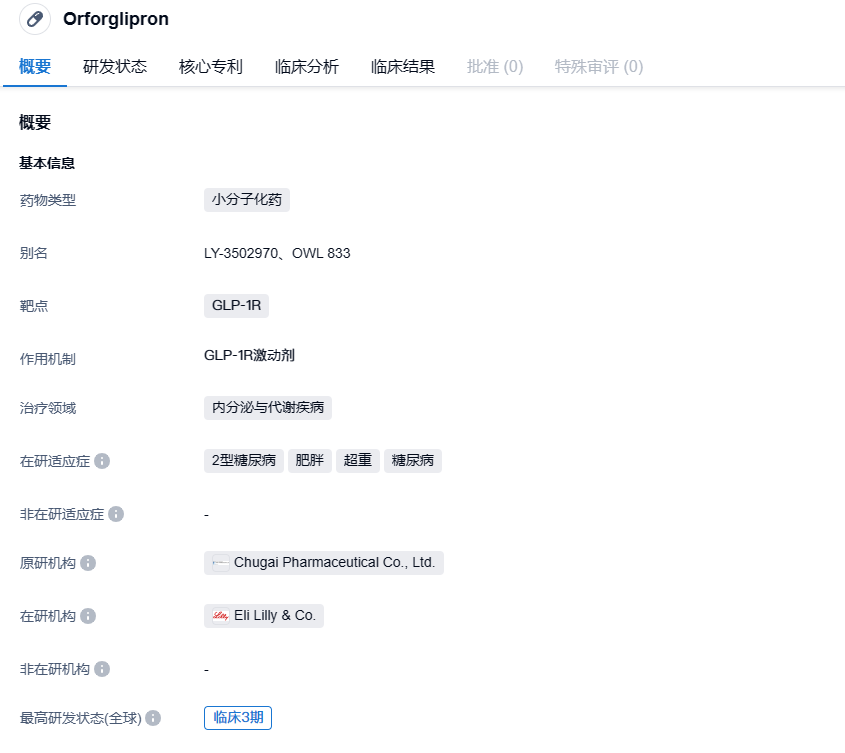
Task: Switch to the 研发状态 tab
Action: [115, 67]
